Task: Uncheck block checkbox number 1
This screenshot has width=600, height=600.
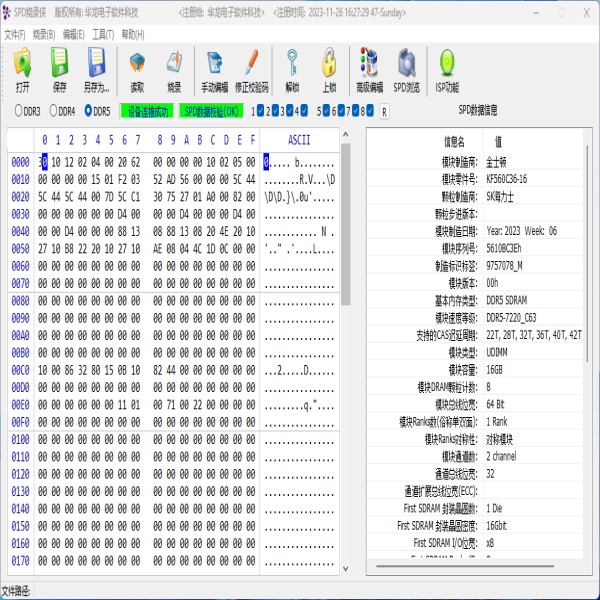Action: 261,111
